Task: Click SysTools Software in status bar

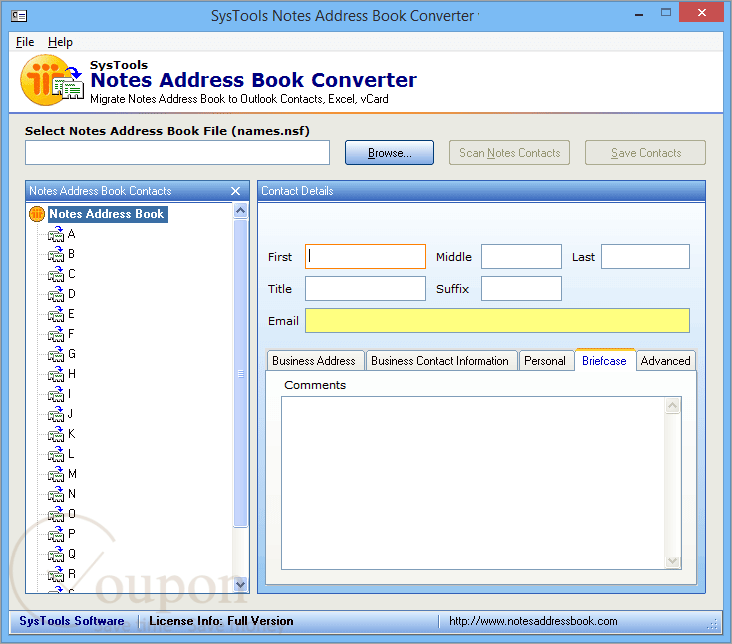Action: [72, 621]
